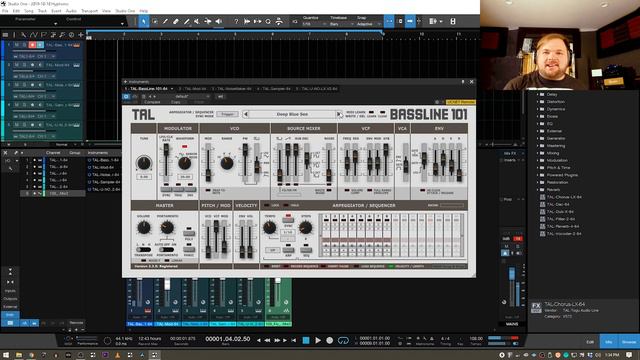Screen dimensions: 640x360
Task: Toggle the Full Range Envelope switch
Action: point(369,190)
